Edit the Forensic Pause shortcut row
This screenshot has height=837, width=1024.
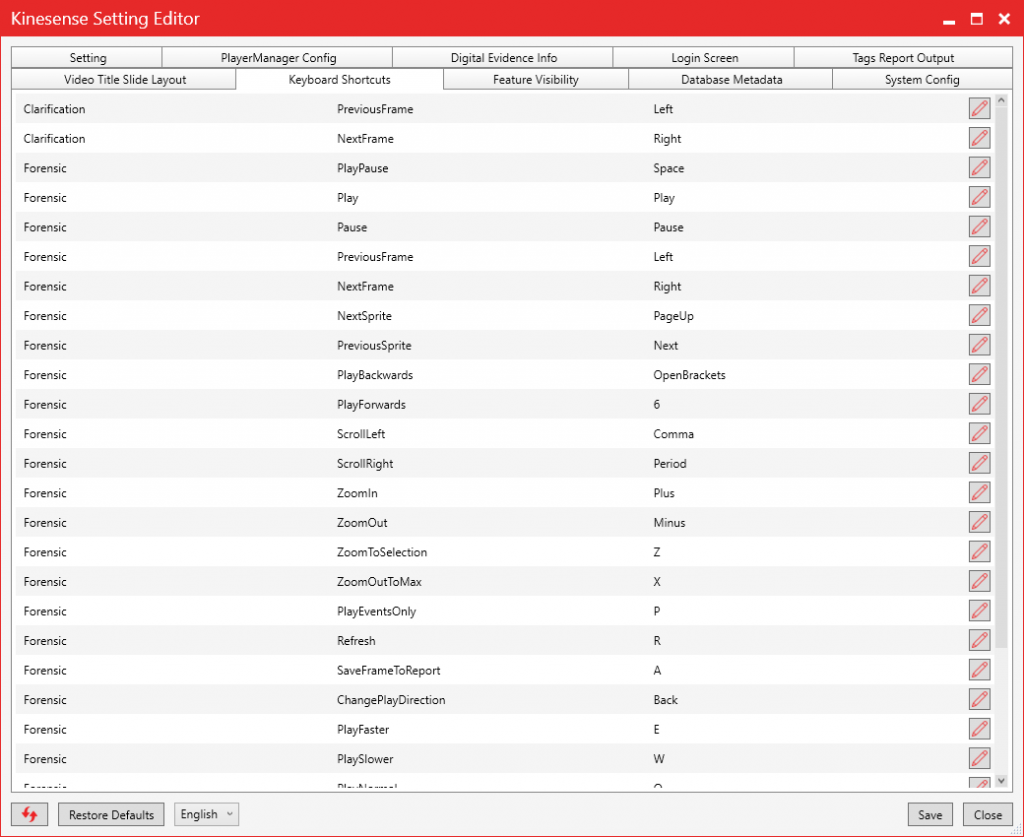tap(979, 227)
